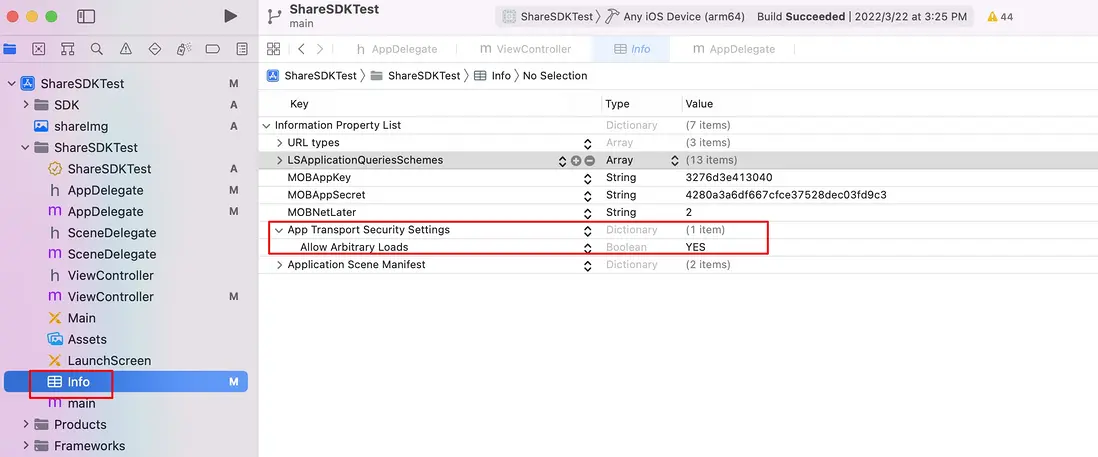Go back with the editor's back arrow
The height and width of the screenshot is (457, 1098).
[x=301, y=49]
